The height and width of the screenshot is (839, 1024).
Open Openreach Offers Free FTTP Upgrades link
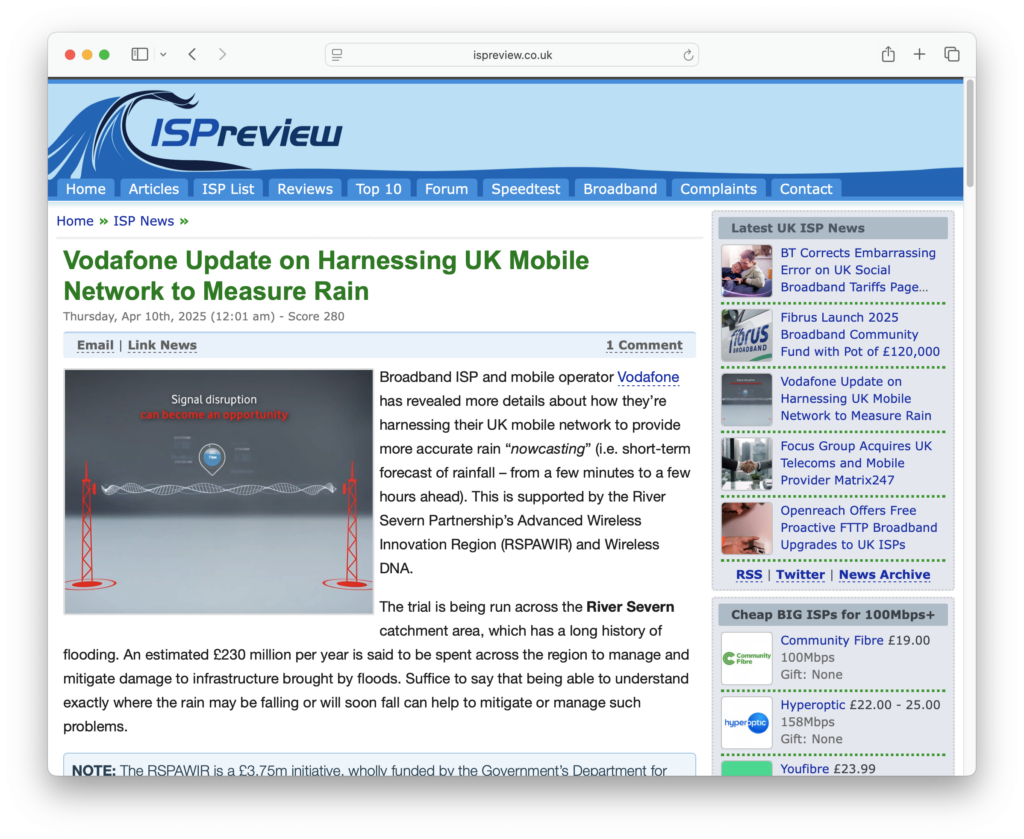click(x=859, y=528)
